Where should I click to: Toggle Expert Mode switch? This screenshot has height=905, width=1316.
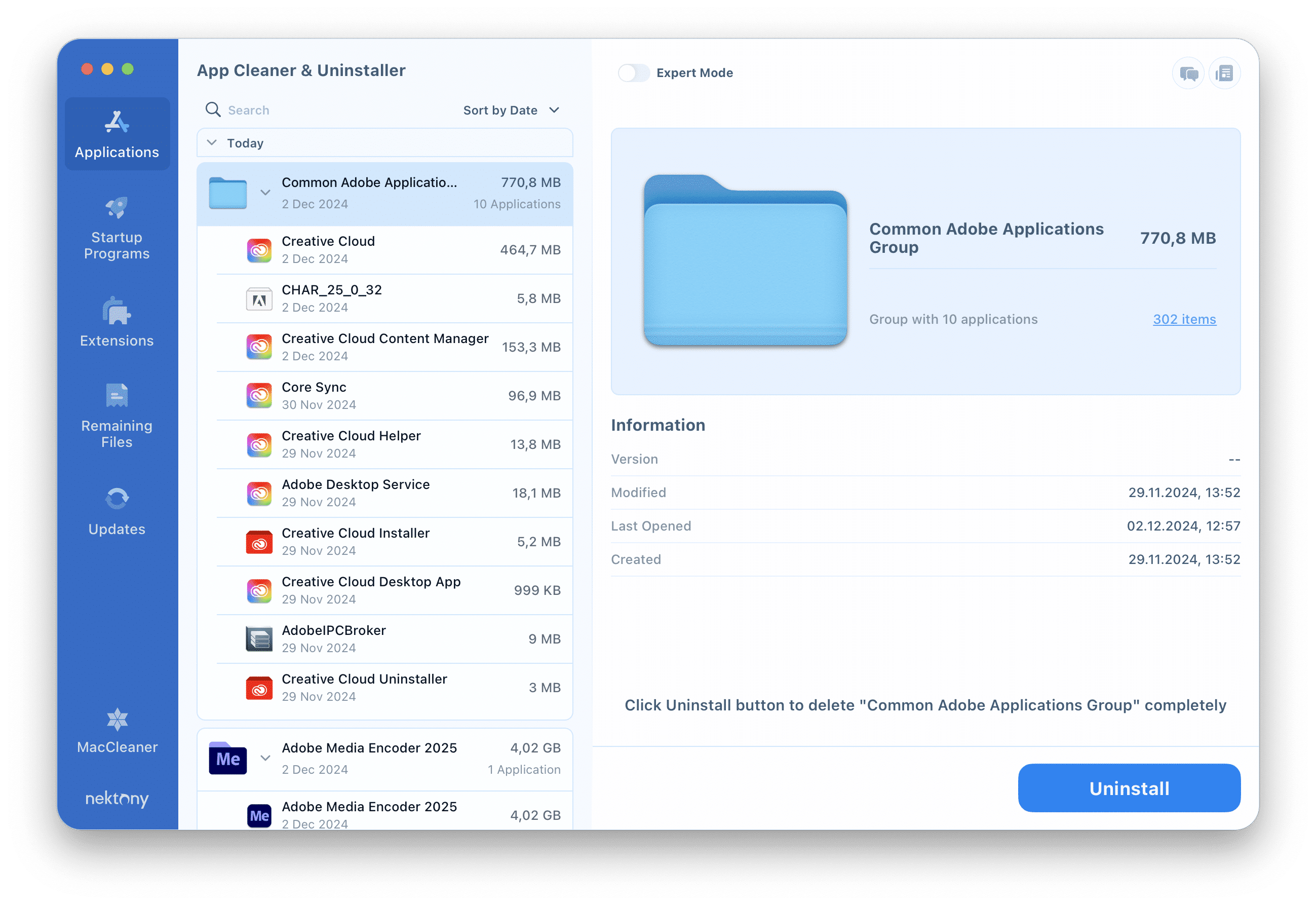click(627, 72)
